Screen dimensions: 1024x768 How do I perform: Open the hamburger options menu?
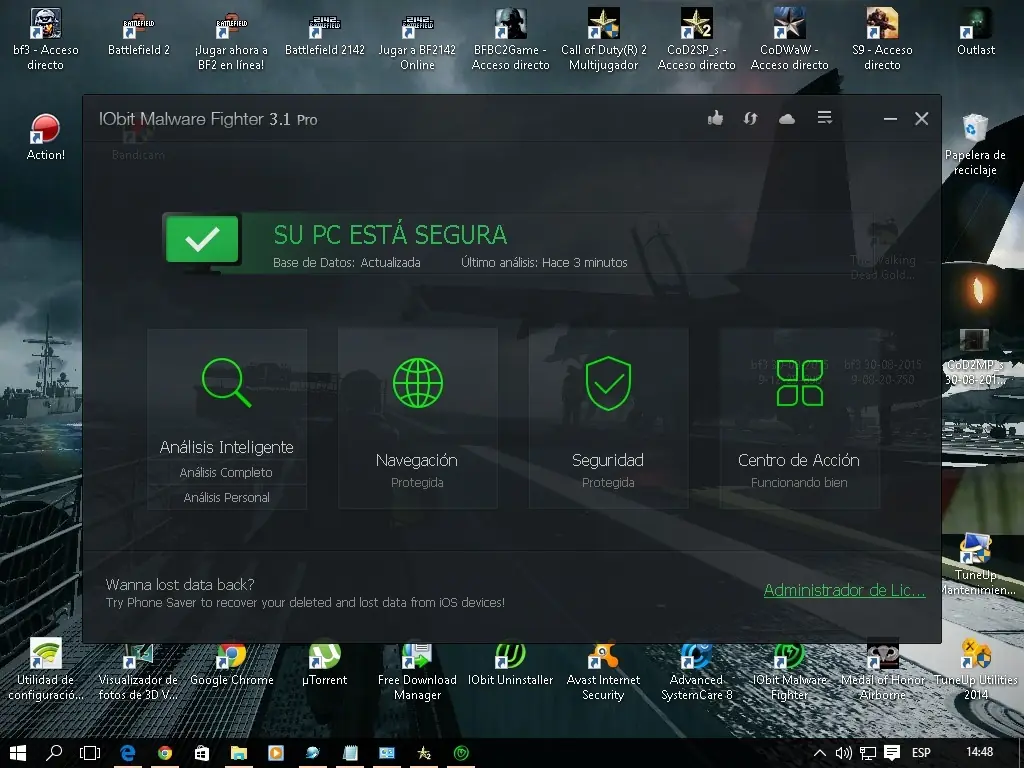(x=824, y=118)
